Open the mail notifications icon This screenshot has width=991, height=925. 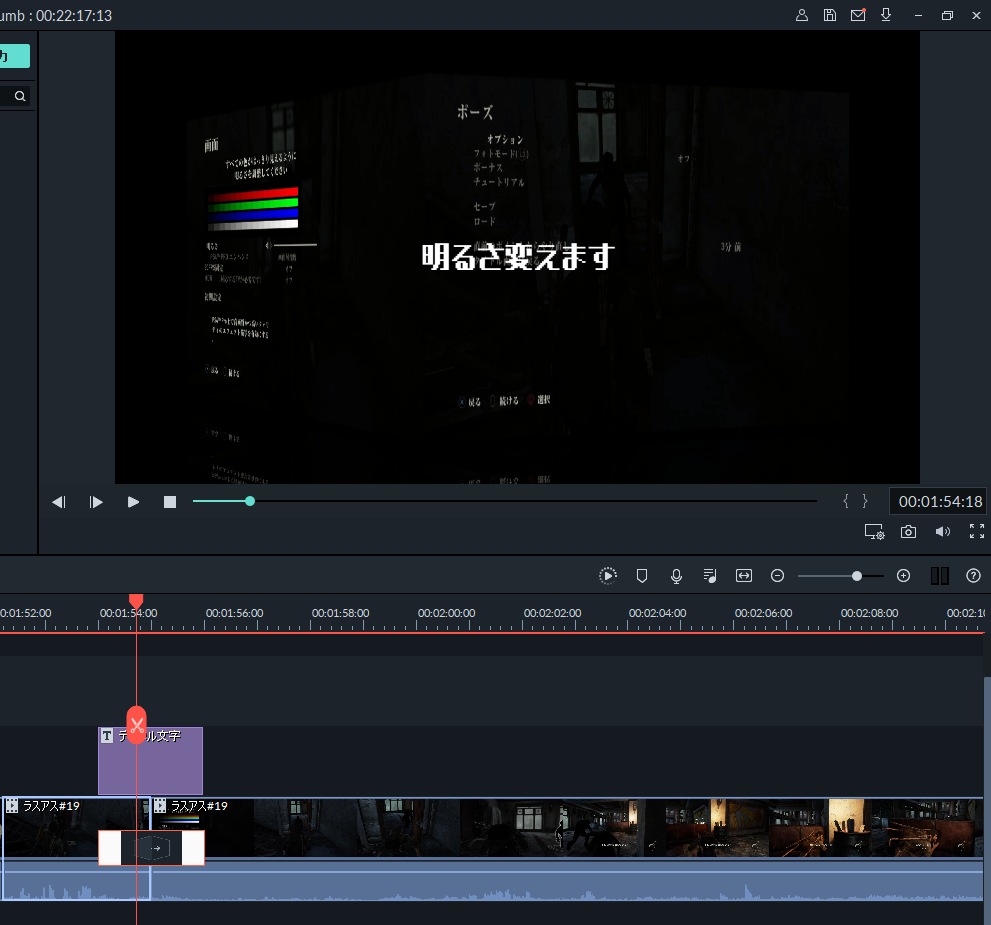(x=858, y=15)
